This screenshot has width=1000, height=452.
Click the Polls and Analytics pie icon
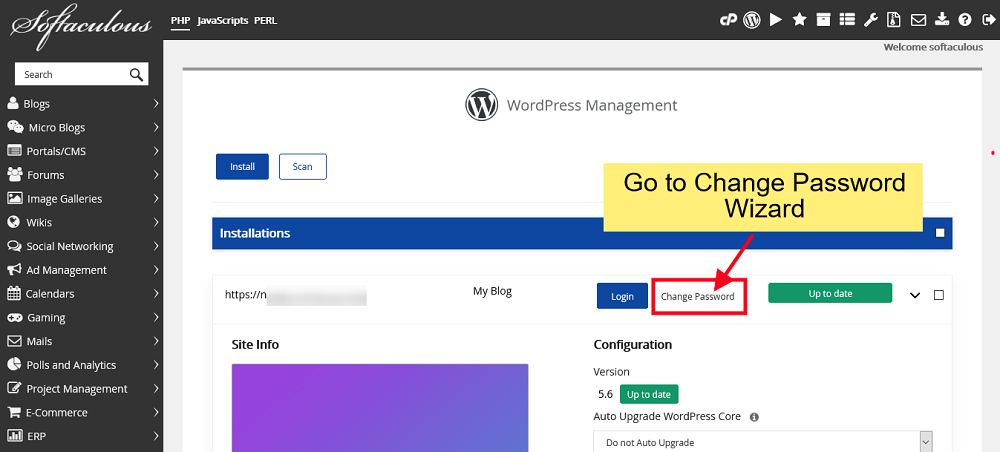pos(14,364)
